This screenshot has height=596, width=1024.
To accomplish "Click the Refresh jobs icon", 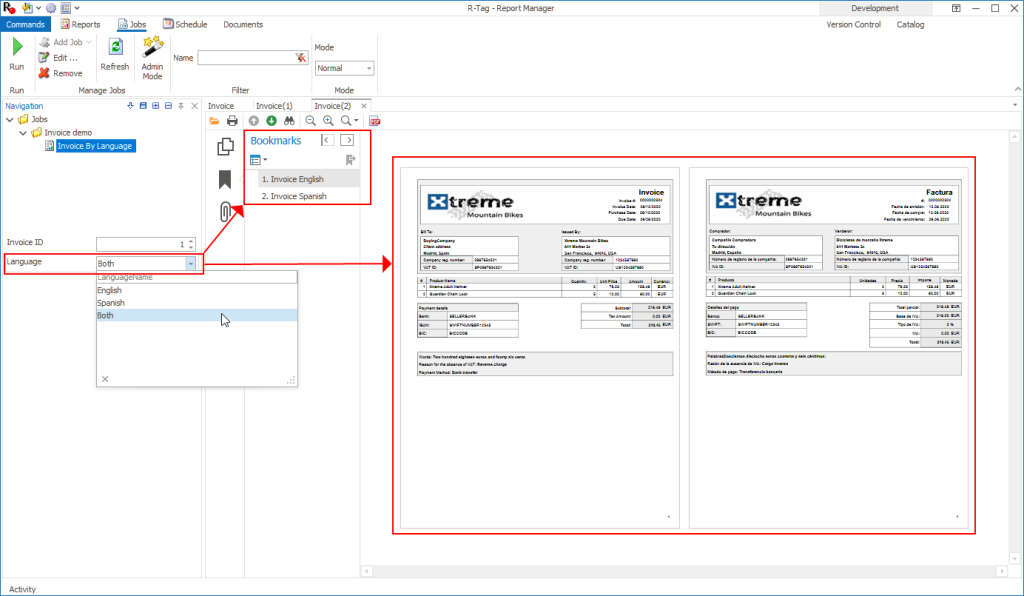I will point(115,47).
